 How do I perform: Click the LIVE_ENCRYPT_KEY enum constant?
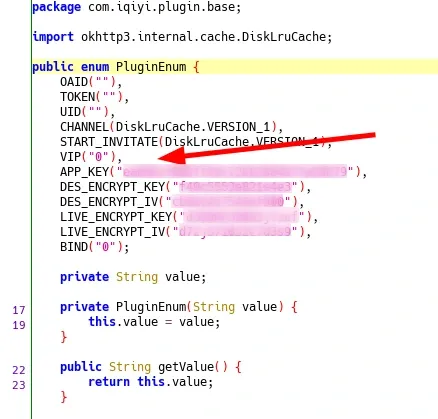[x=189, y=217]
